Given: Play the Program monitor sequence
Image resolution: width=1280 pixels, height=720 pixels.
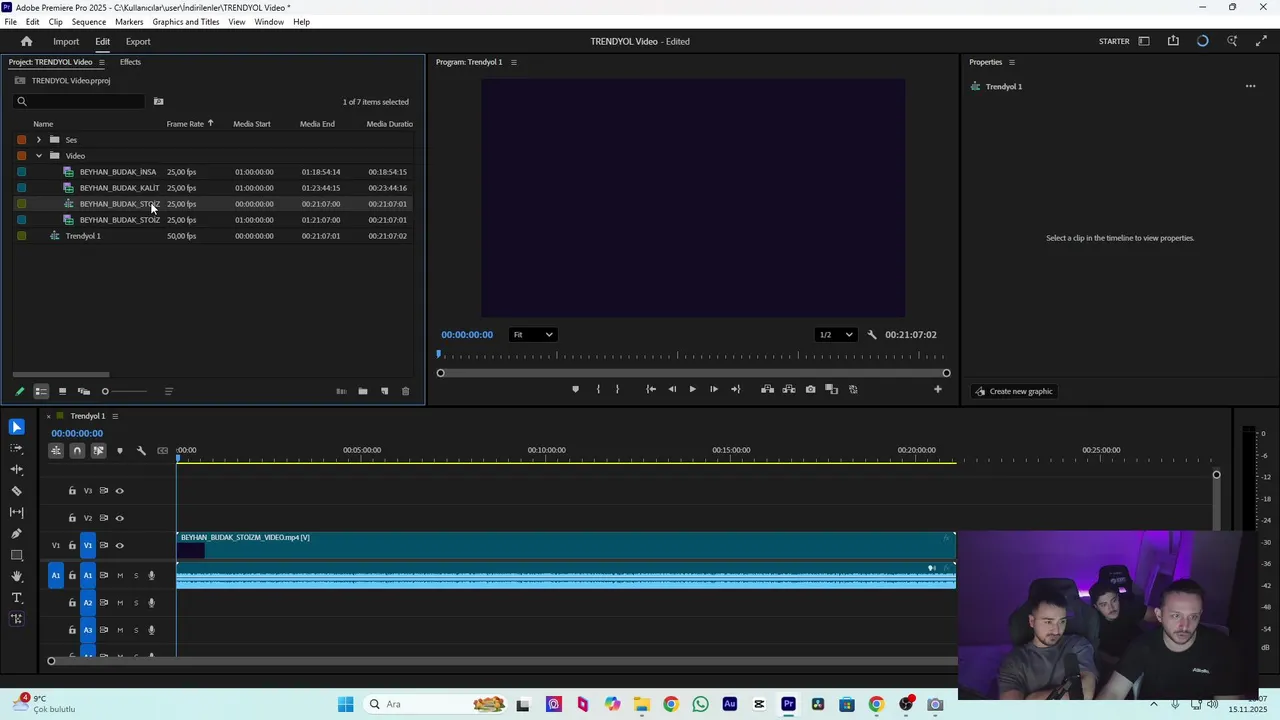Looking at the screenshot, I should [x=692, y=389].
